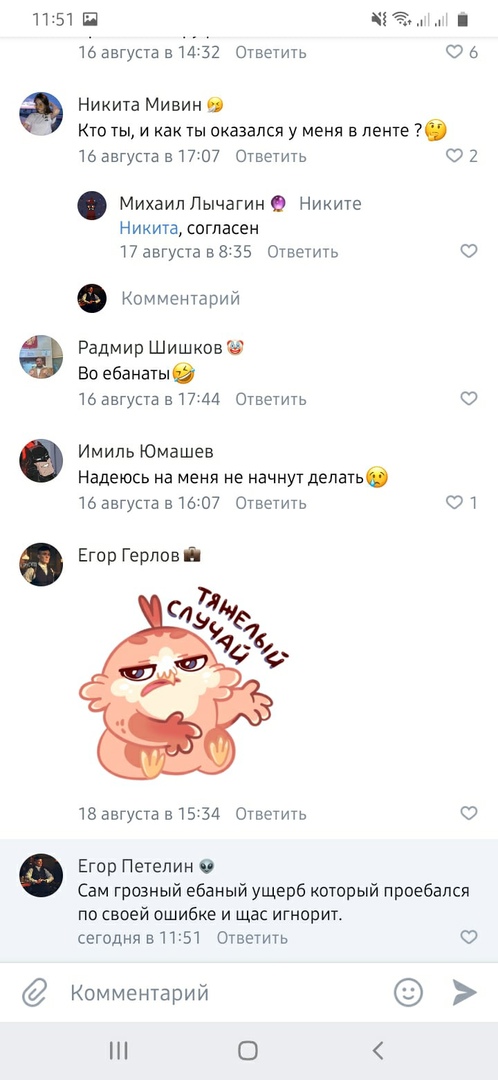Tap Ответить under Егор Петелин's comment
The height and width of the screenshot is (1080, 498).
pos(252,937)
